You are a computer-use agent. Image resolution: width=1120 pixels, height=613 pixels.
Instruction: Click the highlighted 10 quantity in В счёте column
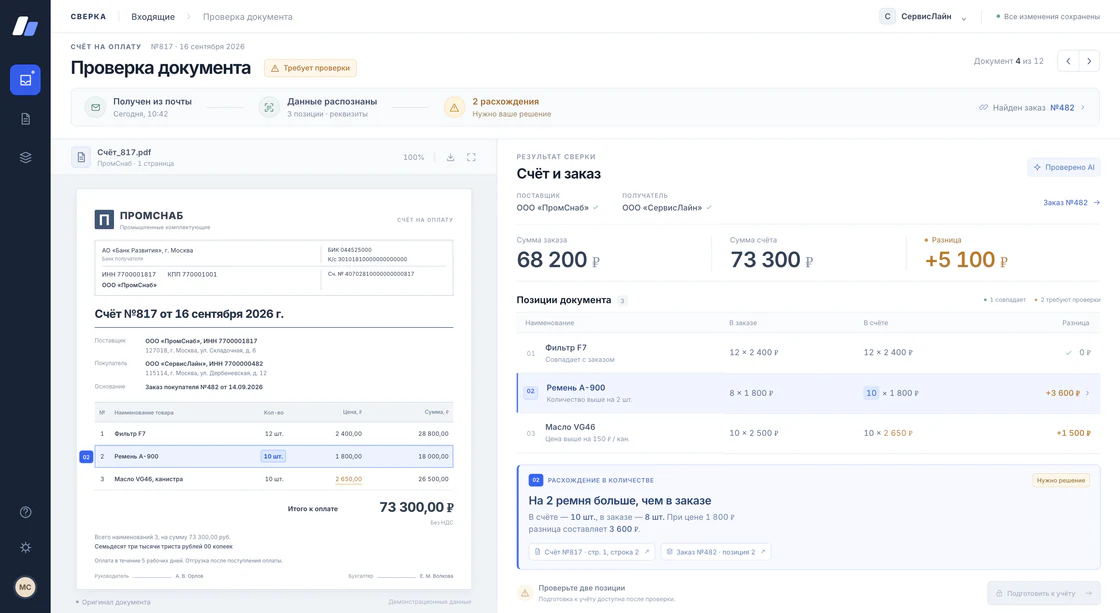[x=871, y=393]
